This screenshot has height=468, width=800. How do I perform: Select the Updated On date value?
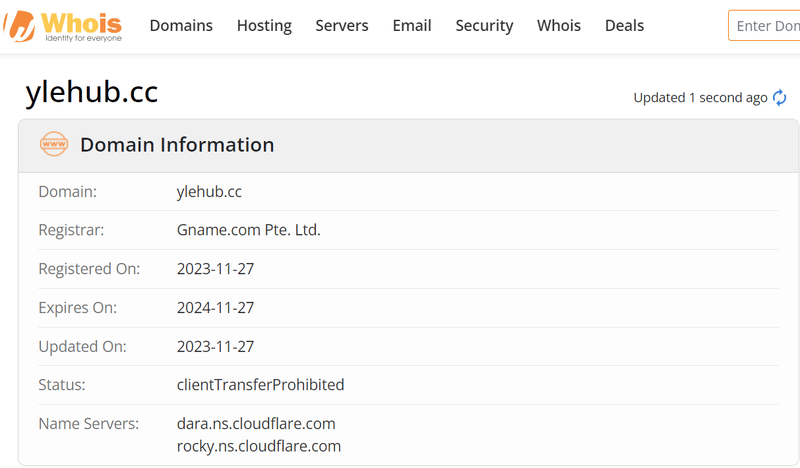point(215,347)
